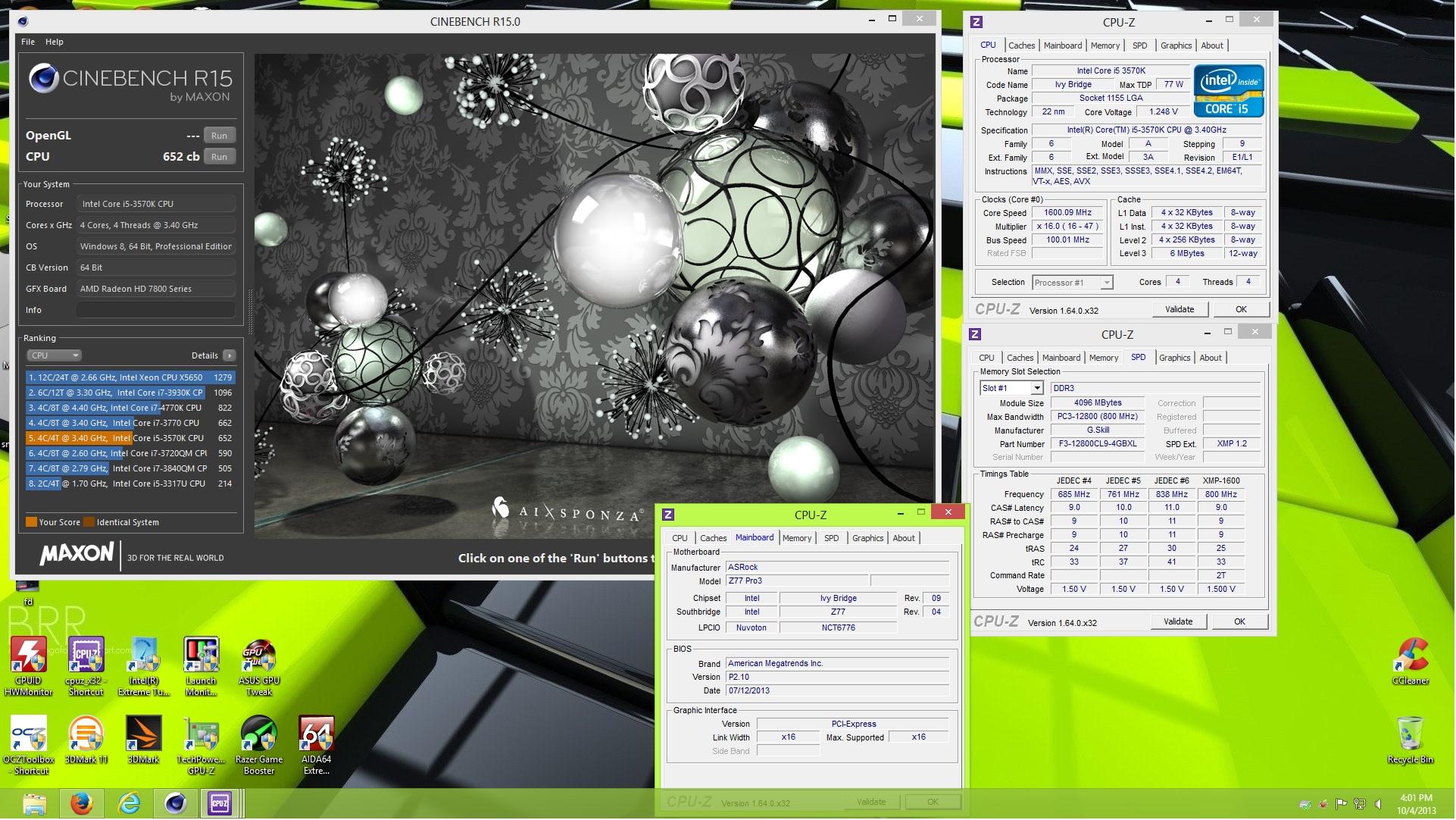The width and height of the screenshot is (1456, 820).
Task: Open SPD tab in Mainboard CPU-Z window
Action: (x=832, y=538)
